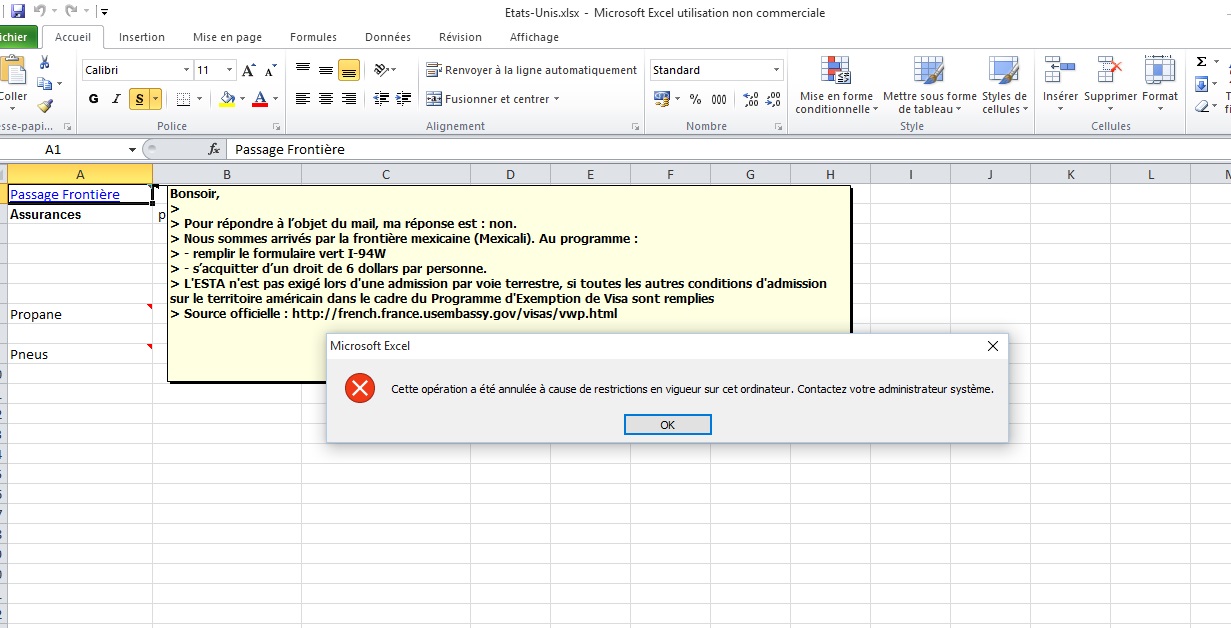
Task: Toggle center horizontal alignment
Action: 326,99
